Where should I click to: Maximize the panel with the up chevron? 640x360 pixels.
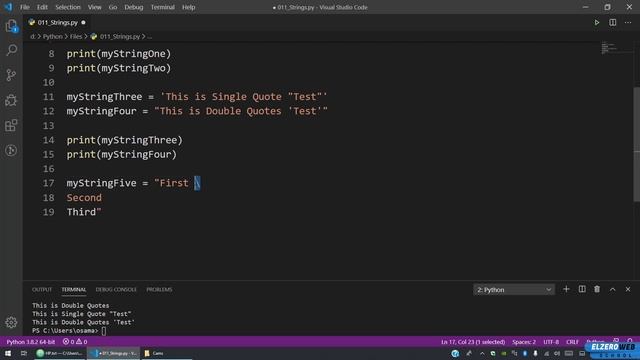click(x=613, y=289)
